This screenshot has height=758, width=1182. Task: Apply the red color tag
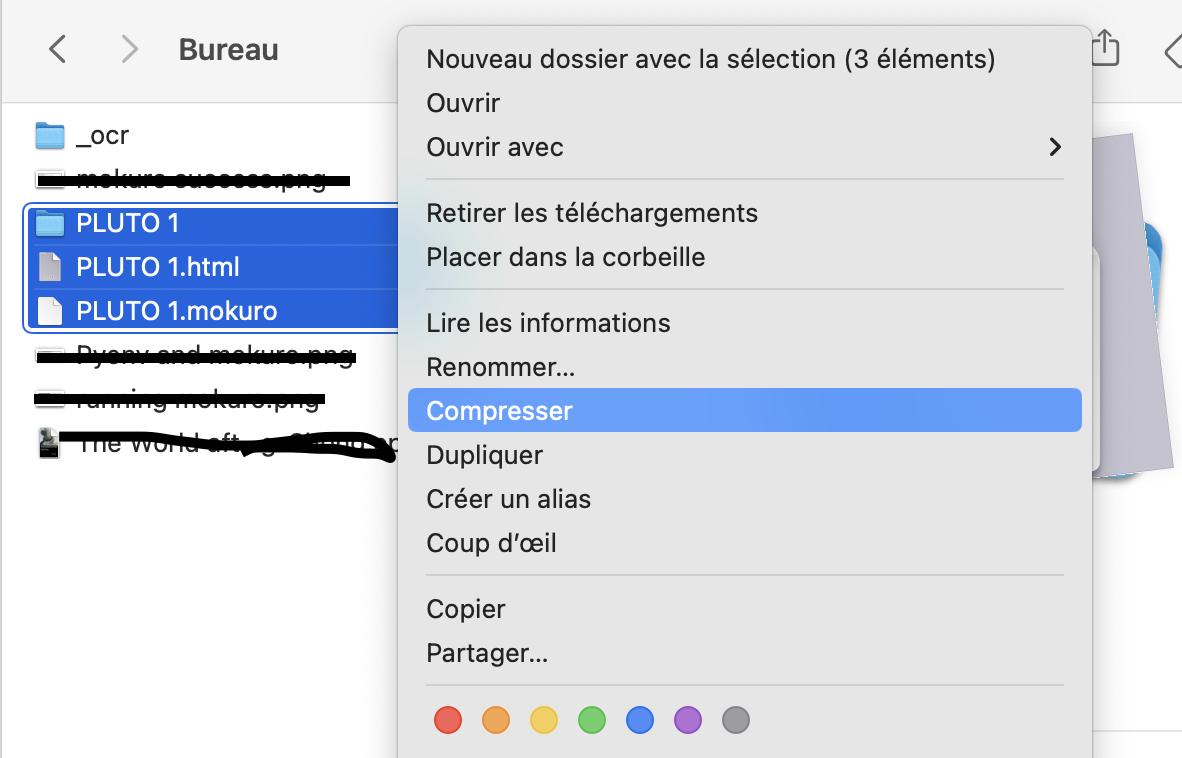point(448,720)
